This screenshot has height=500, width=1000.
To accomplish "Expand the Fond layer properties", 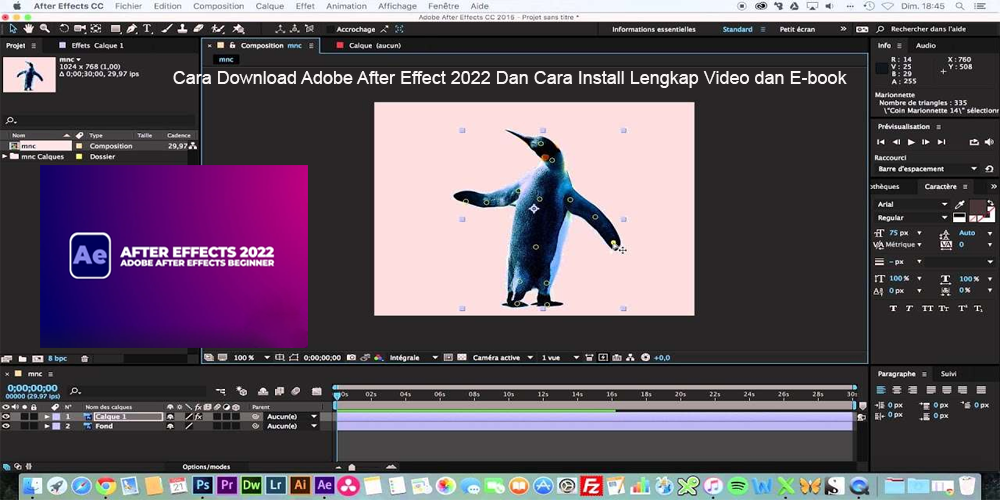I will pyautogui.click(x=47, y=425).
